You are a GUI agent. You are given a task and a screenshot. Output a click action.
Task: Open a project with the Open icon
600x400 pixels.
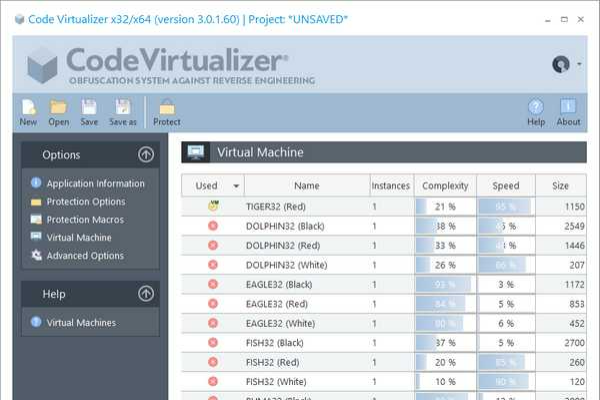click(58, 108)
